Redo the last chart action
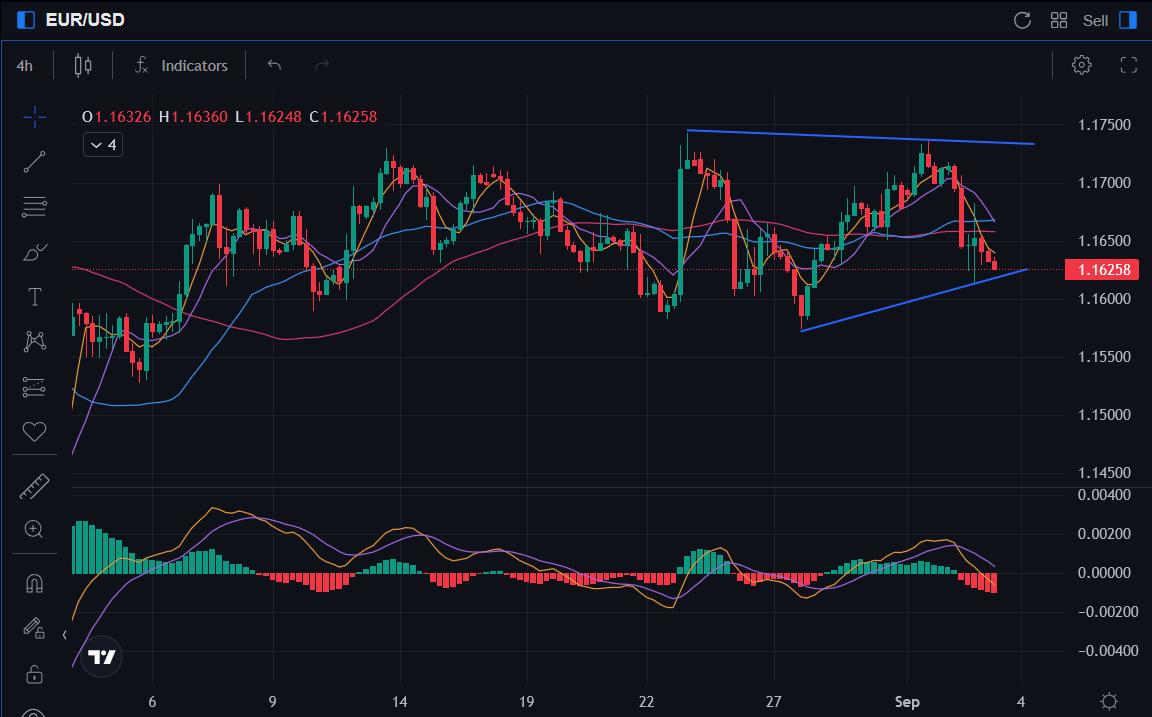The height and width of the screenshot is (717, 1152). [322, 65]
